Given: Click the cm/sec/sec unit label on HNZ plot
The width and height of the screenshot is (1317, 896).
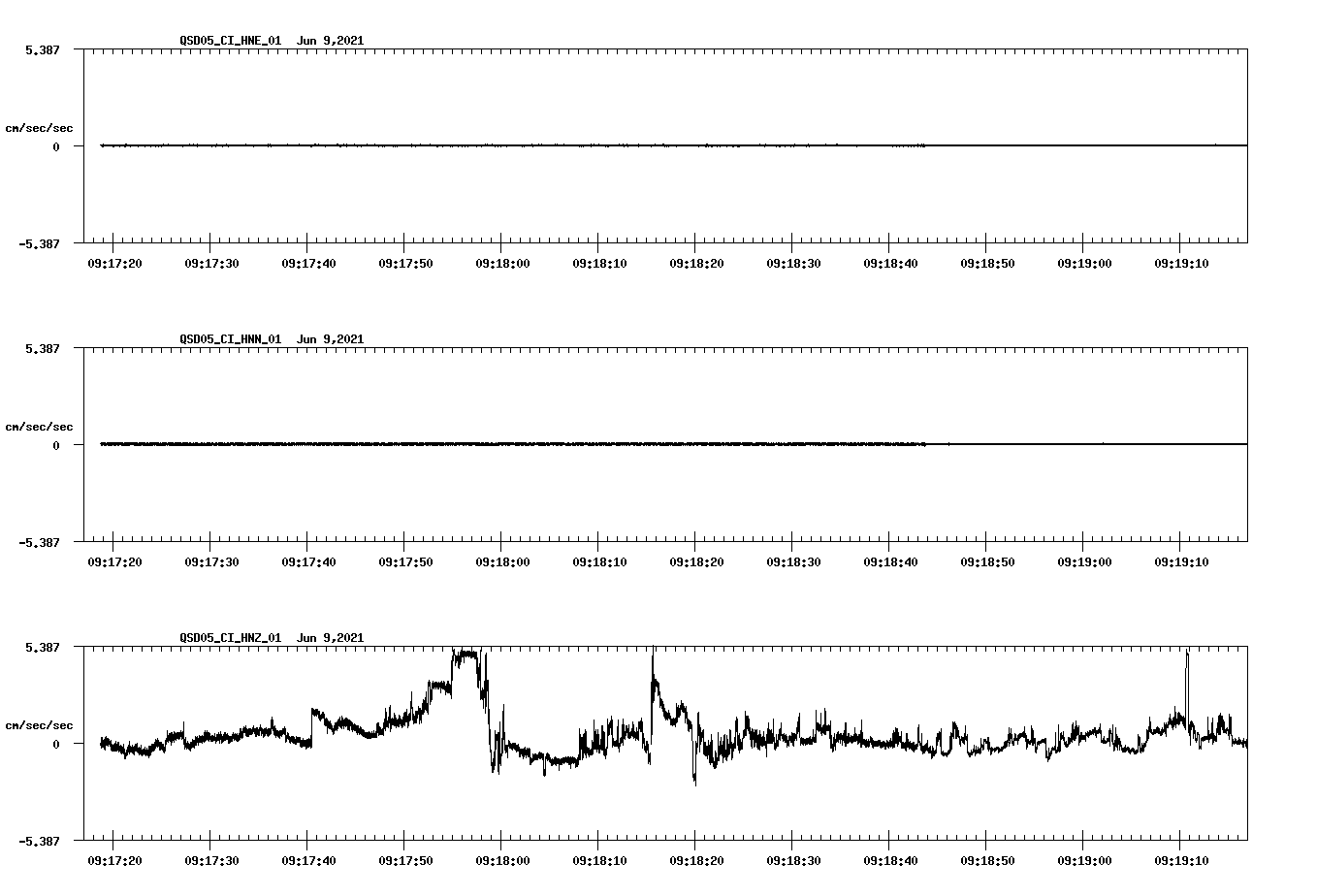Looking at the screenshot, I should coord(40,725).
